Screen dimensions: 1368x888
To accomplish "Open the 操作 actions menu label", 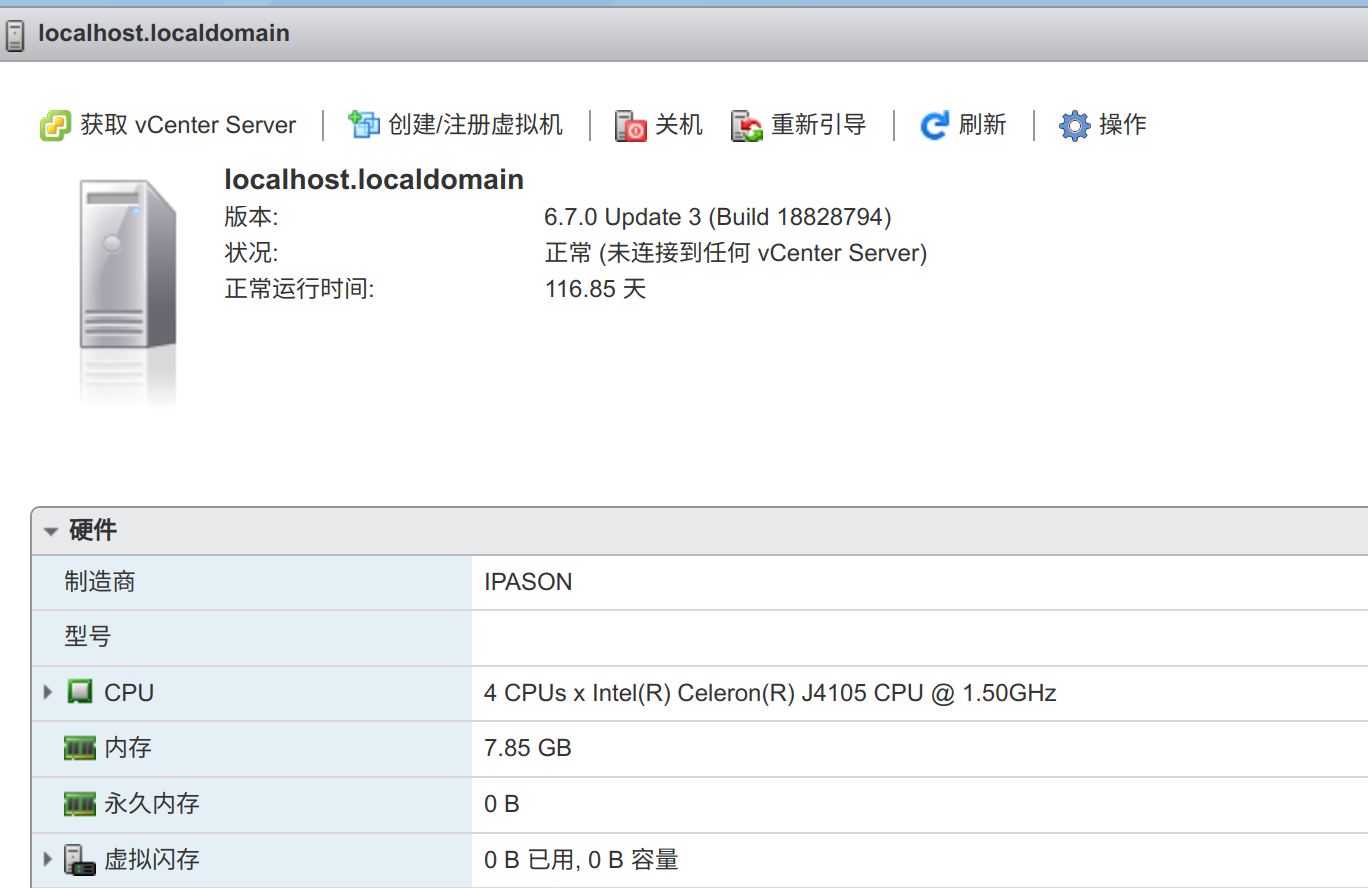I will (x=1122, y=125).
